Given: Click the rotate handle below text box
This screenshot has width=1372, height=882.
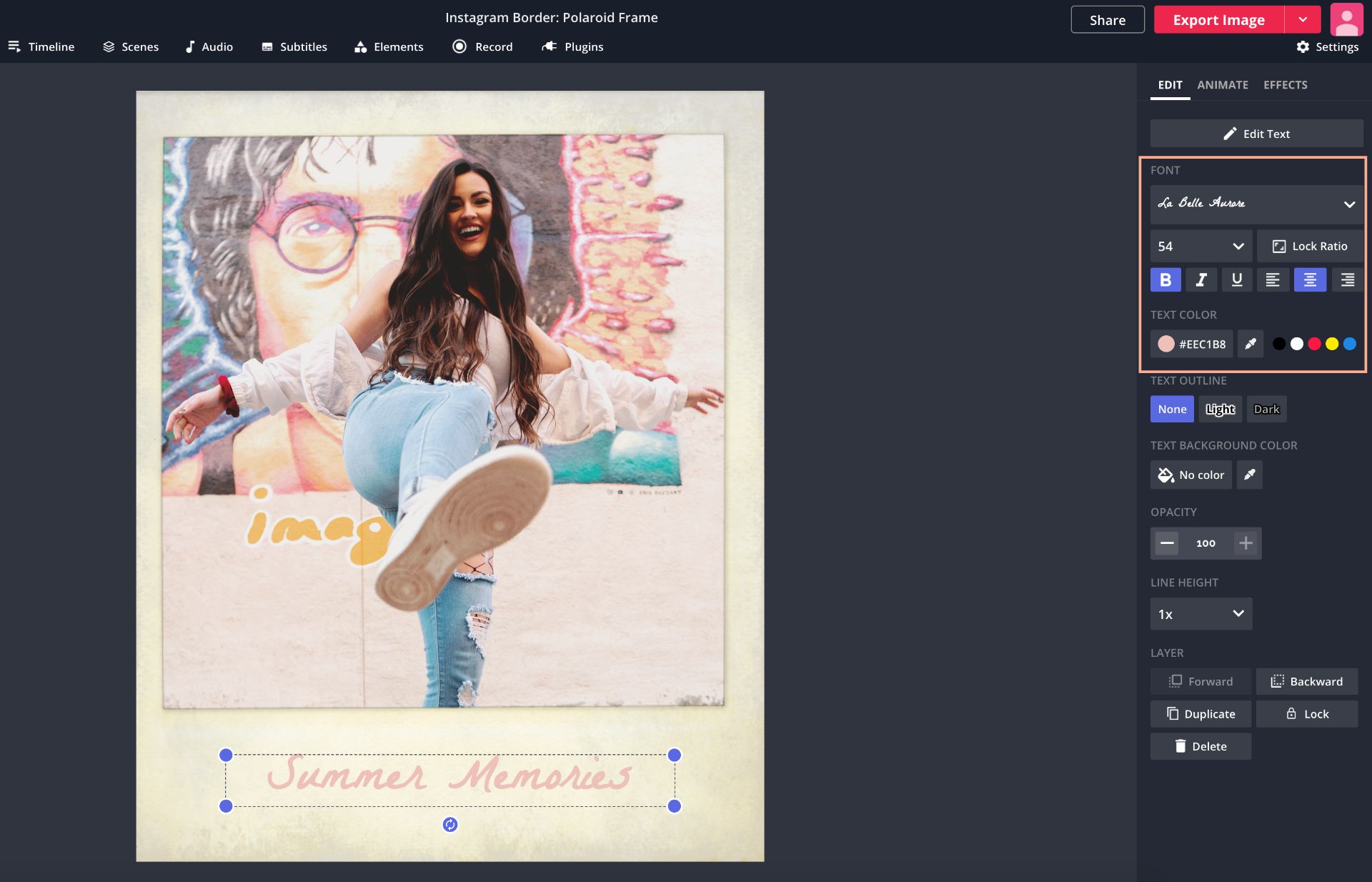Looking at the screenshot, I should pyautogui.click(x=450, y=825).
